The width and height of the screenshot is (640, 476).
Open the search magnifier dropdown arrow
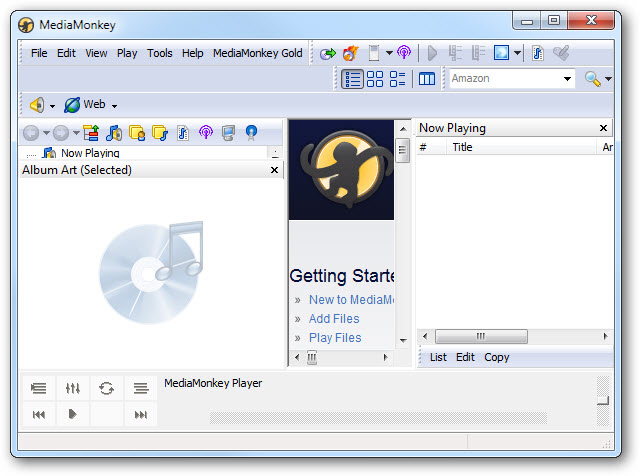click(607, 80)
